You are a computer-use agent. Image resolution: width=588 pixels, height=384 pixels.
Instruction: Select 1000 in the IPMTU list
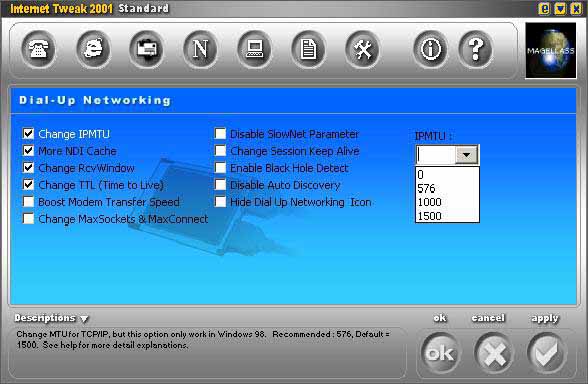click(447, 202)
